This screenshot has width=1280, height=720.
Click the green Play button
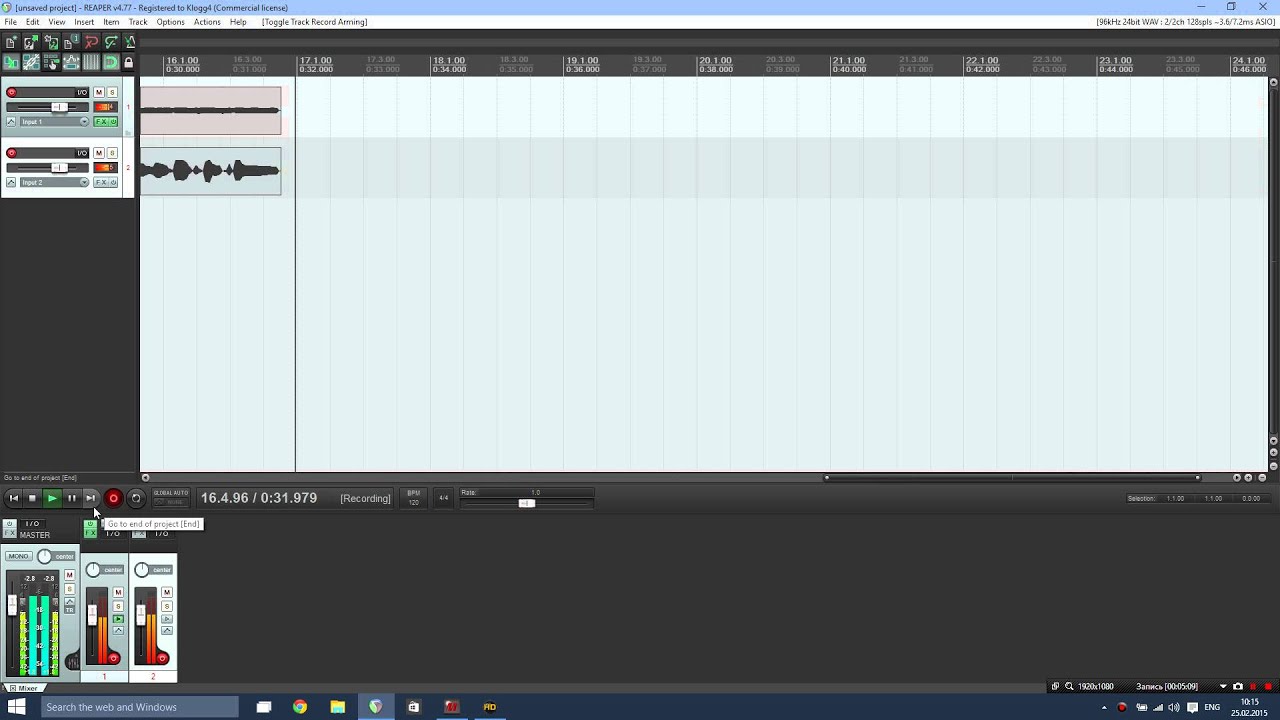(x=52, y=498)
